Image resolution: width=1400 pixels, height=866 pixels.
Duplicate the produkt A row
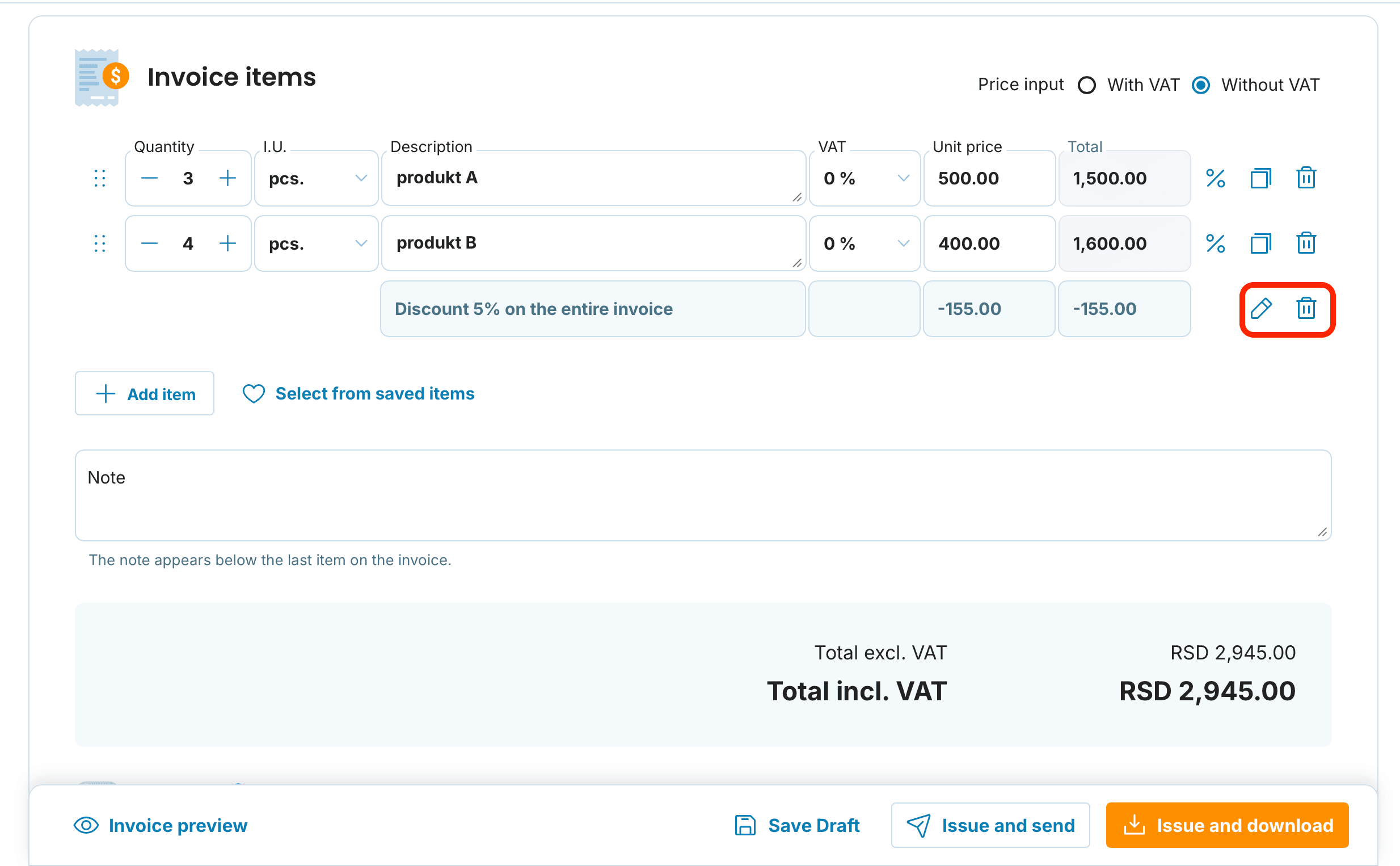pyautogui.click(x=1260, y=178)
